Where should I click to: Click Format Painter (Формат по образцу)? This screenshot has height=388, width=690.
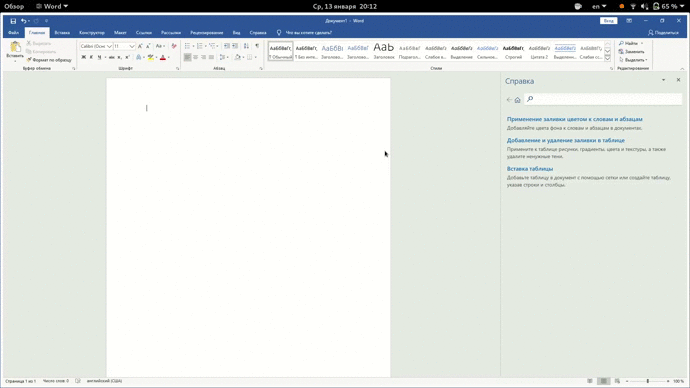pyautogui.click(x=49, y=60)
